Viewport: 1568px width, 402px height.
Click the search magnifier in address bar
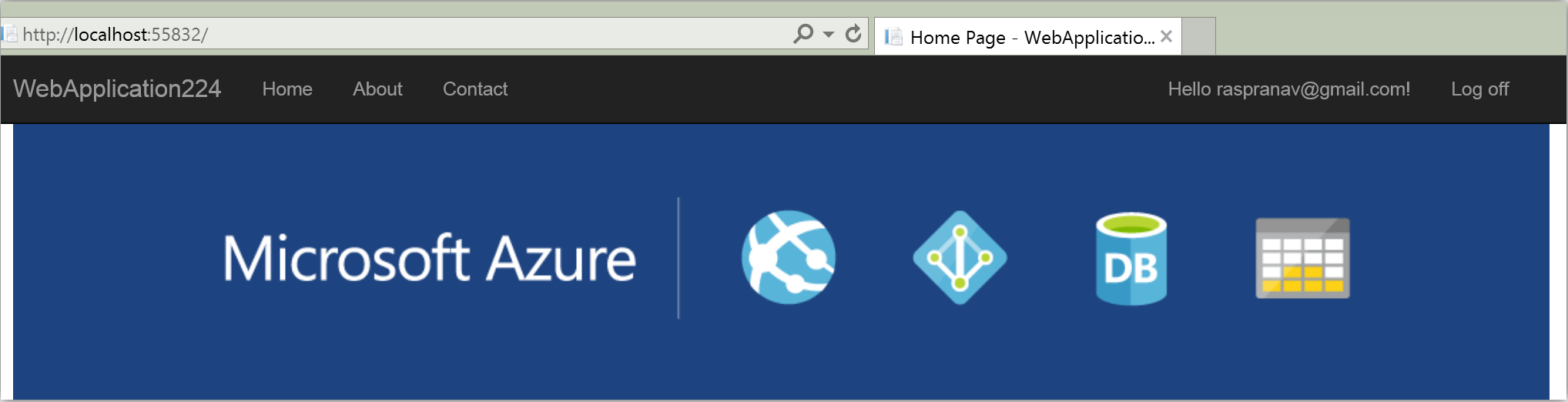(803, 34)
